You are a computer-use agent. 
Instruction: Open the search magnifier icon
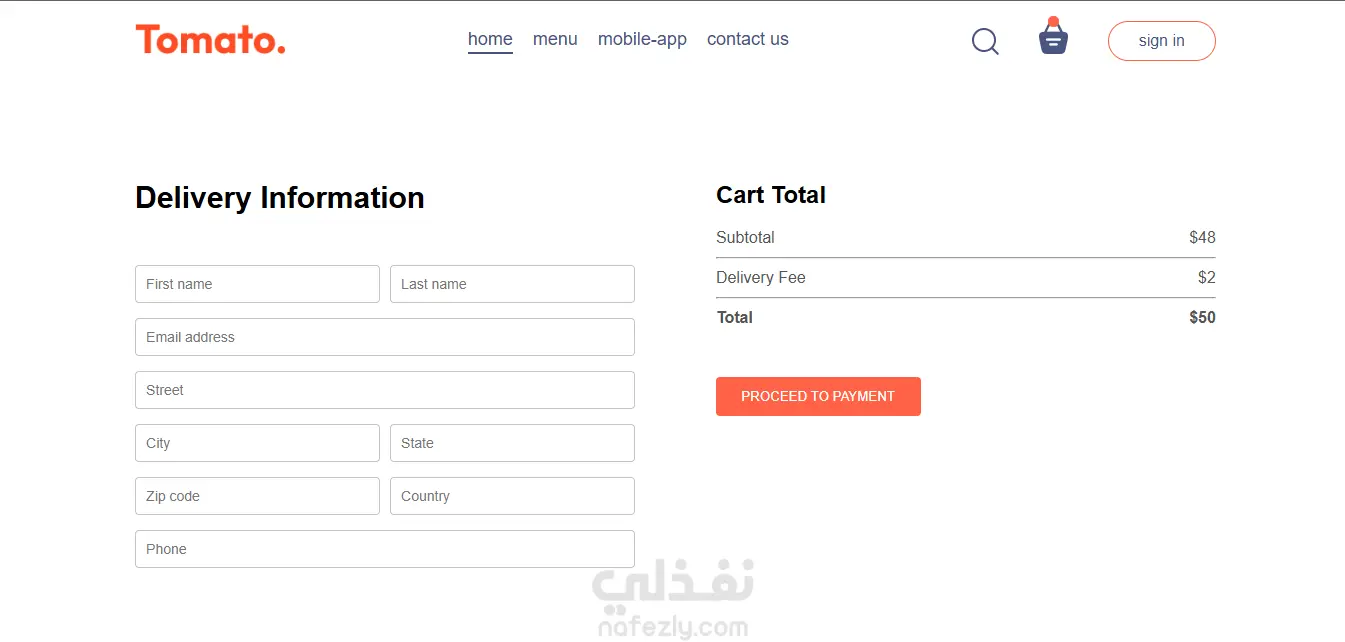[x=985, y=41]
